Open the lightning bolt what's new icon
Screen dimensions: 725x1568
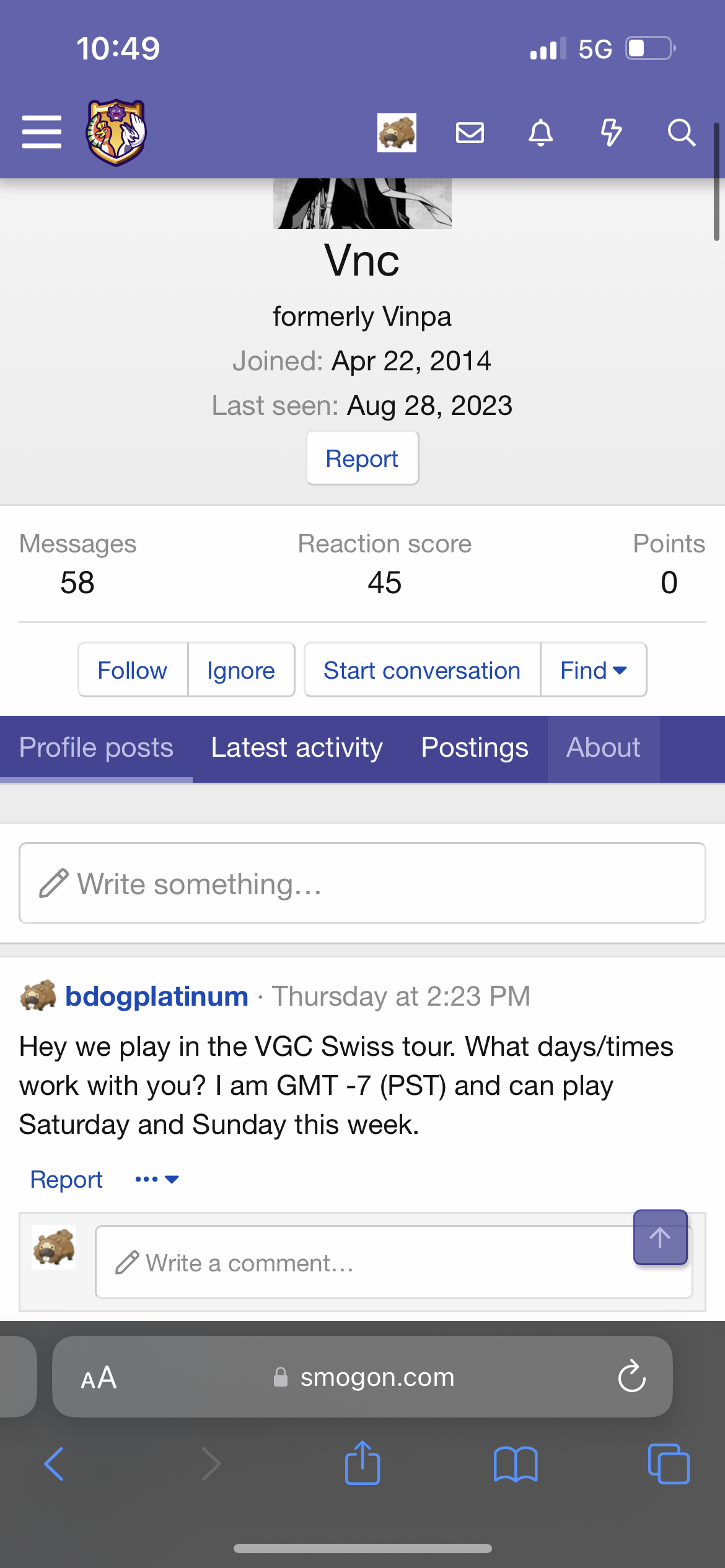611,133
